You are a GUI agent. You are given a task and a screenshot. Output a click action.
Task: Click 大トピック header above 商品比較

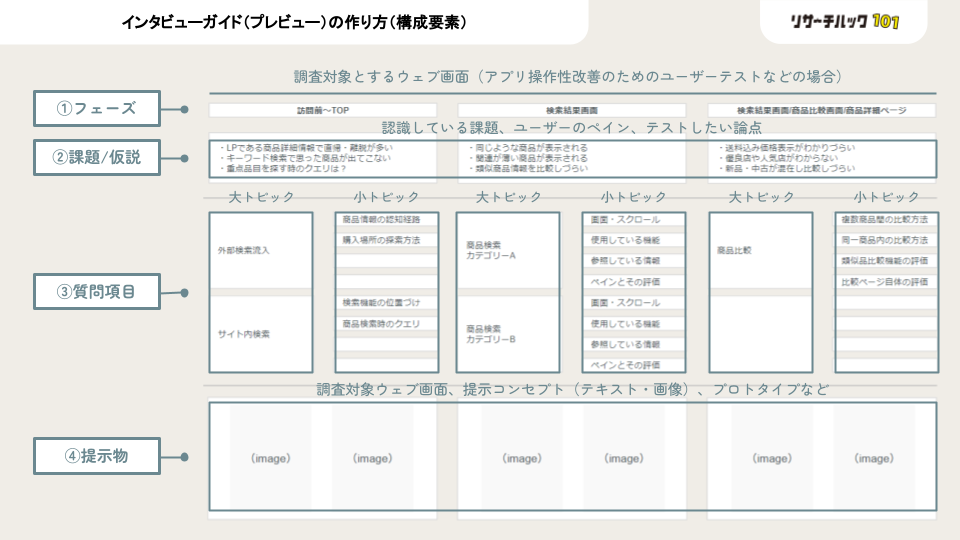click(x=762, y=197)
